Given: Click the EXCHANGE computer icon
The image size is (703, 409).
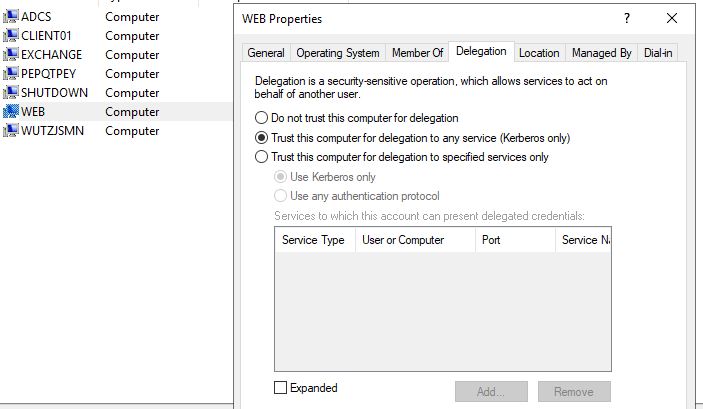Looking at the screenshot, I should point(11,55).
